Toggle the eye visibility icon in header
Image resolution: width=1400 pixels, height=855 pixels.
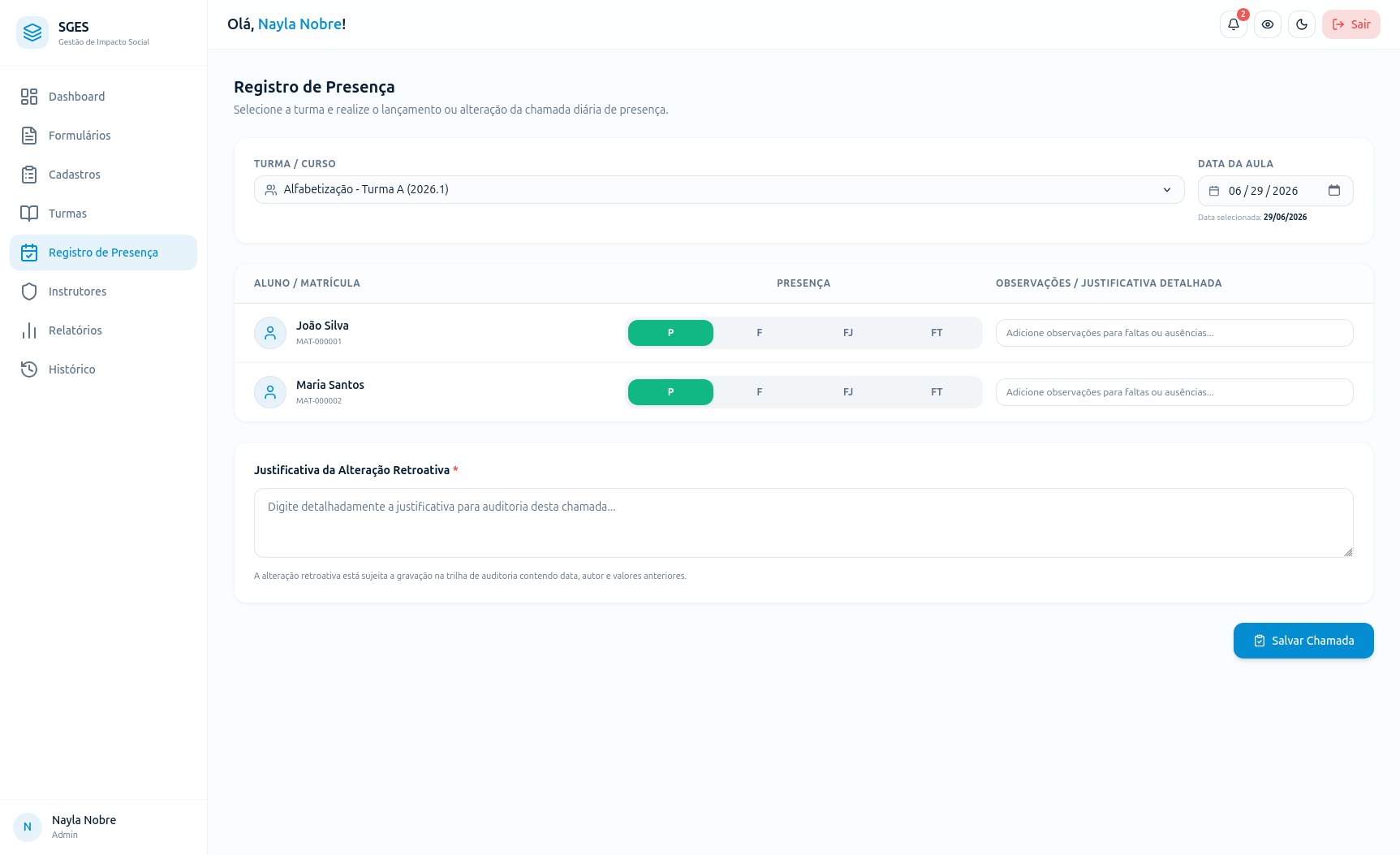[1268, 24]
